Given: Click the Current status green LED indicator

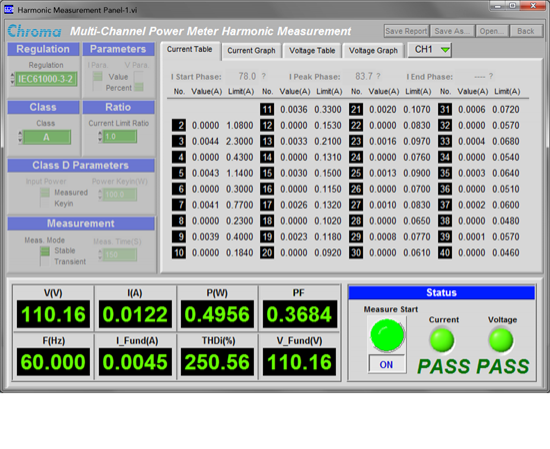Looking at the screenshot, I should tap(442, 340).
